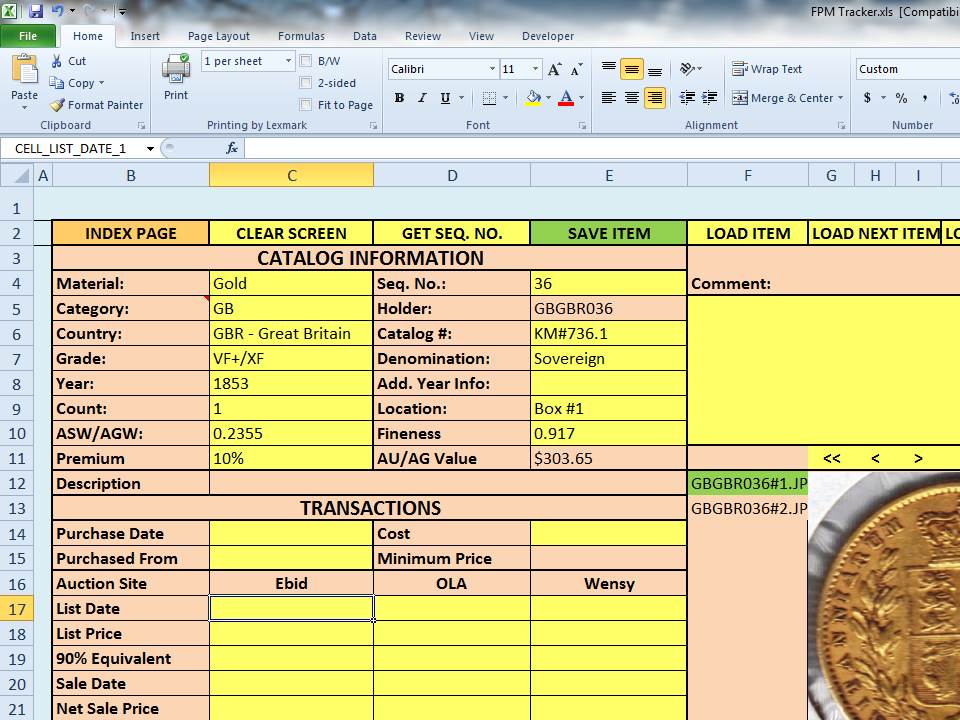Image resolution: width=960 pixels, height=720 pixels.
Task: Expand the 1 per sheet dropdown
Action: (x=288, y=61)
